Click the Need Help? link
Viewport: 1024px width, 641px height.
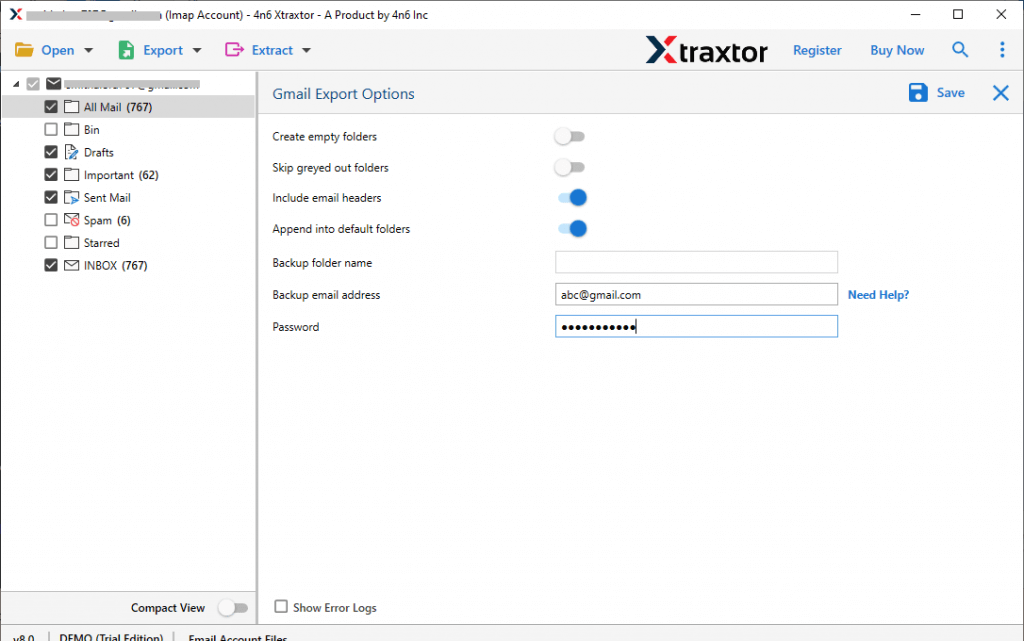tap(878, 294)
